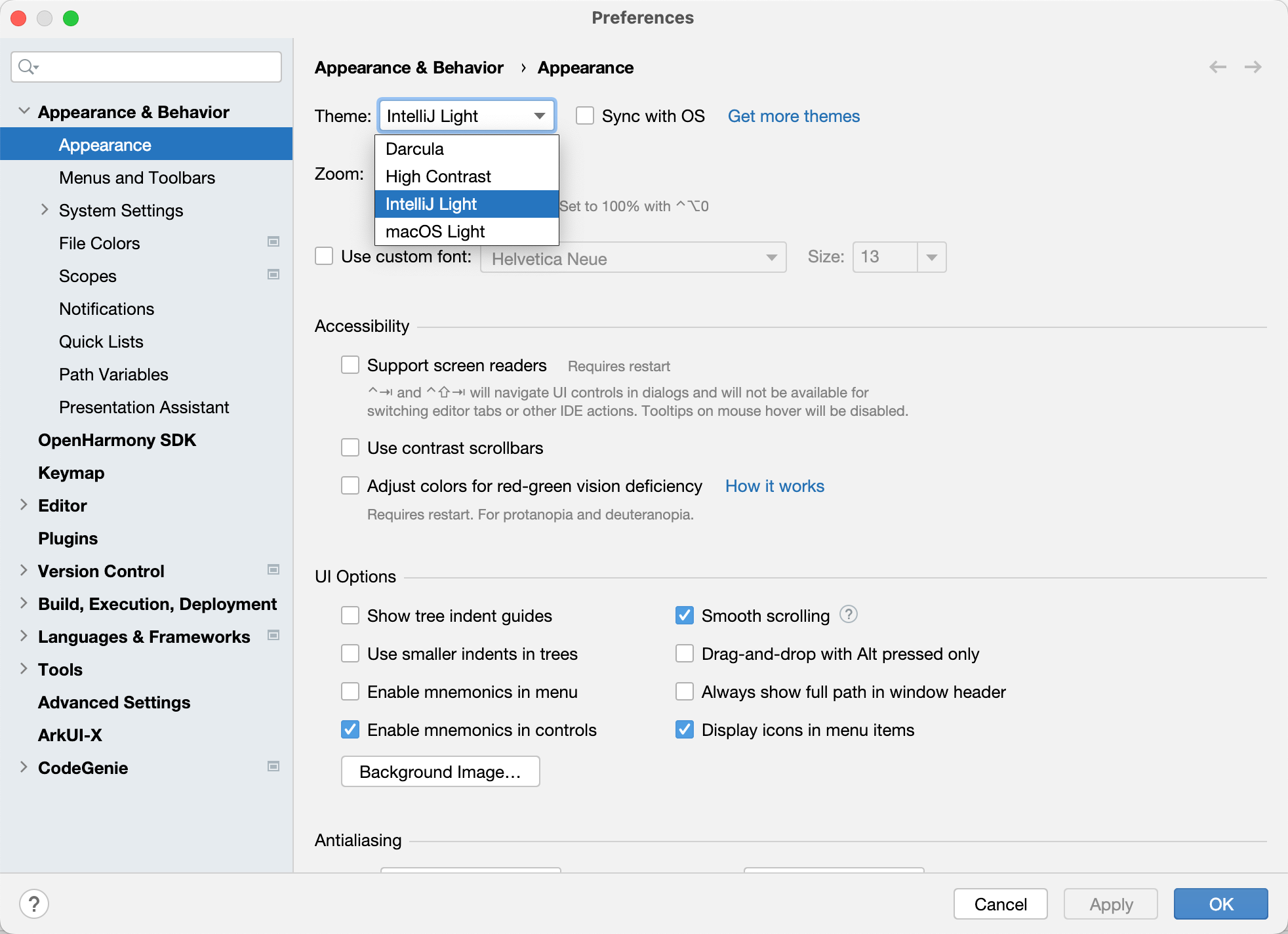
Task: Click Get more themes link
Action: pos(794,116)
